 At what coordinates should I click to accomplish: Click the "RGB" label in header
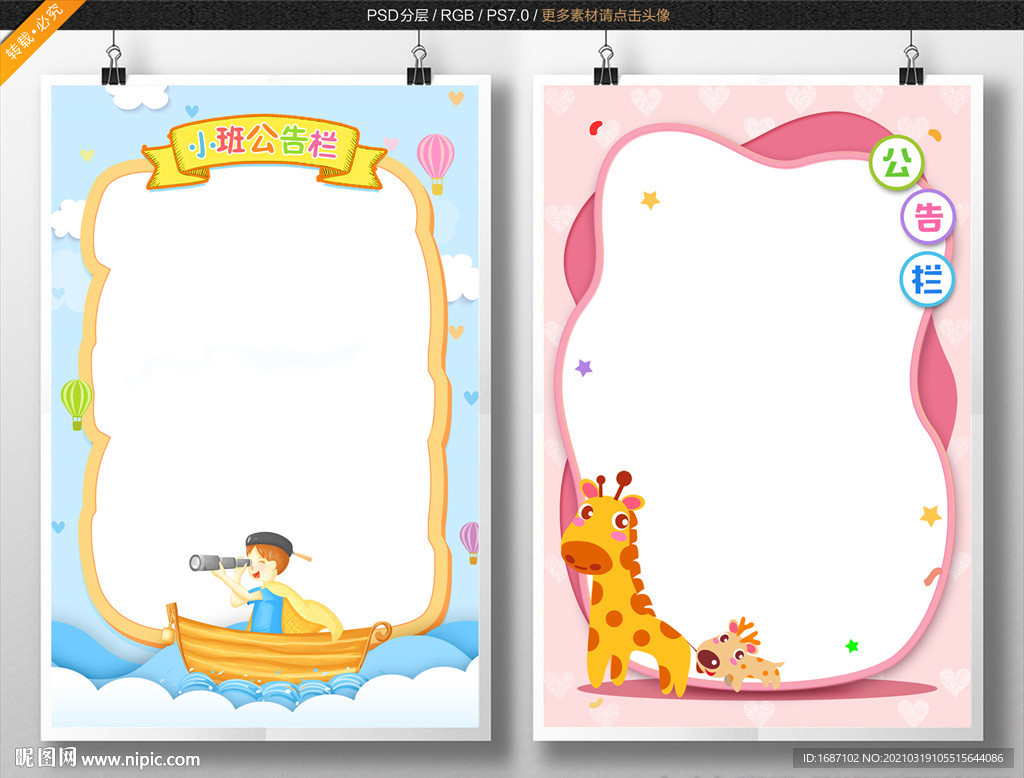457,15
